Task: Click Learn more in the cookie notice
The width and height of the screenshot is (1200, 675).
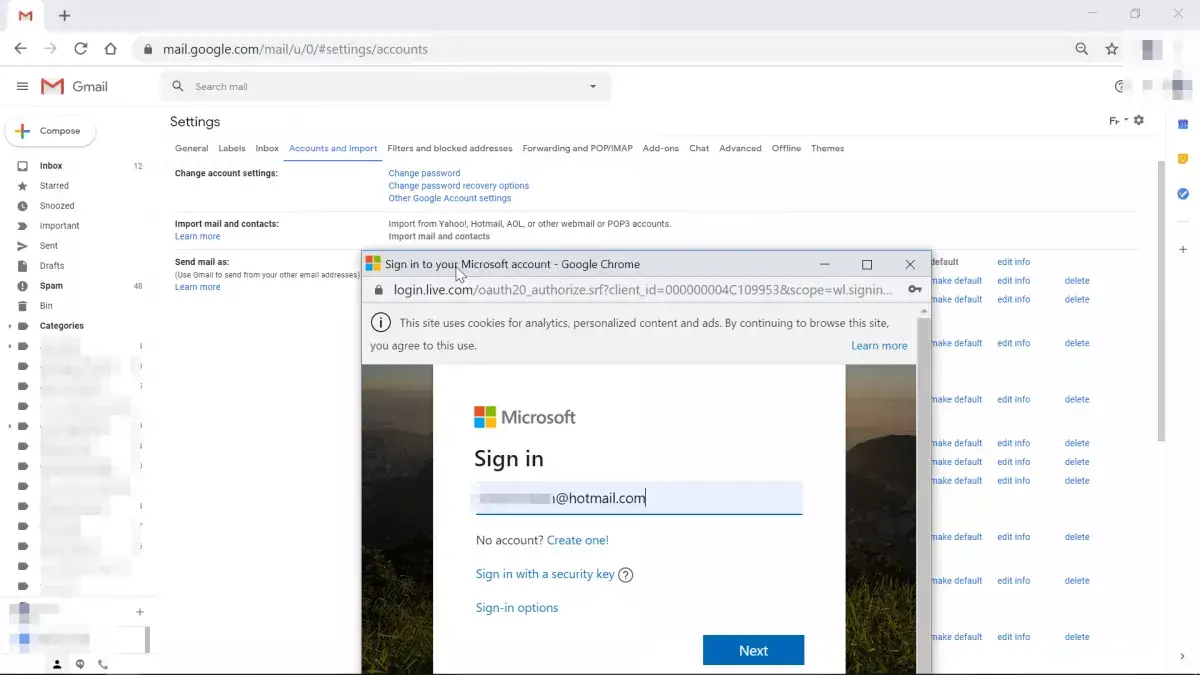Action: coord(879,346)
